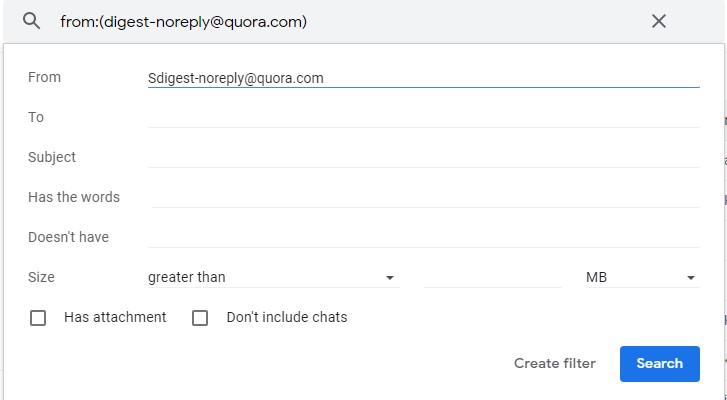Viewport: 727px width, 400px height.
Task: Click the arrow beside MB
Action: pos(691,278)
